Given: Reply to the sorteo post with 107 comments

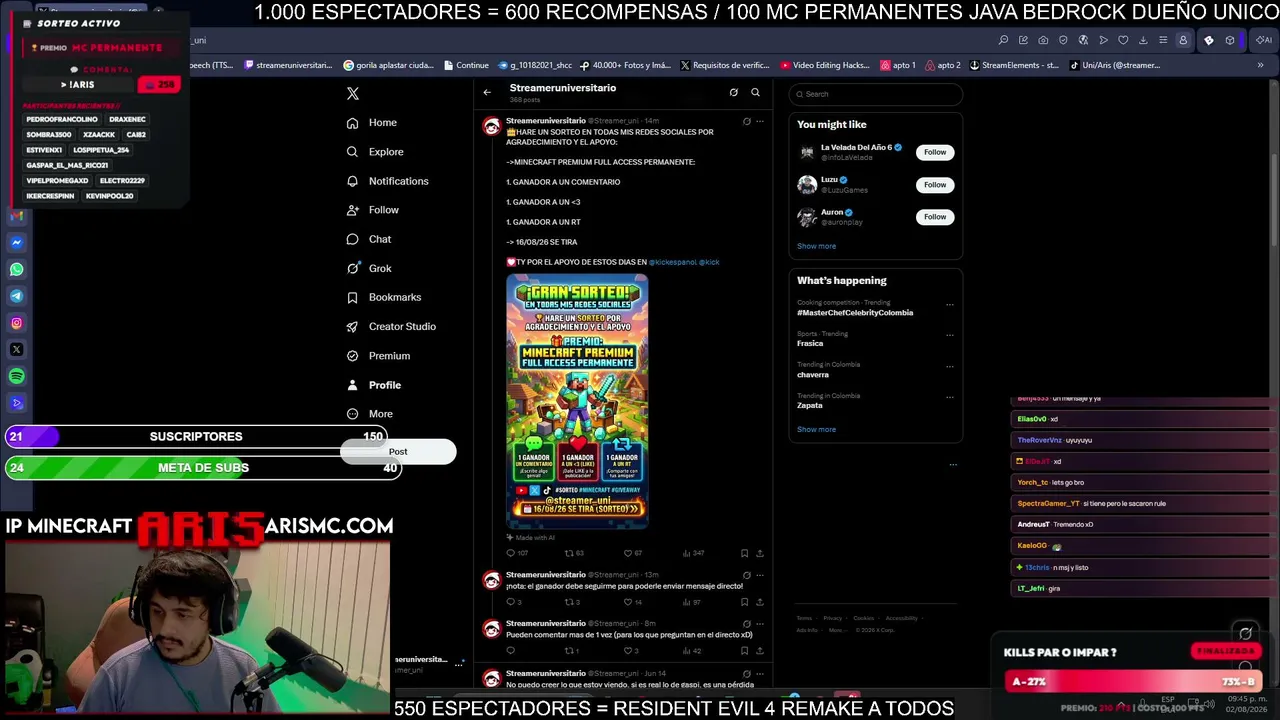Looking at the screenshot, I should [516, 553].
